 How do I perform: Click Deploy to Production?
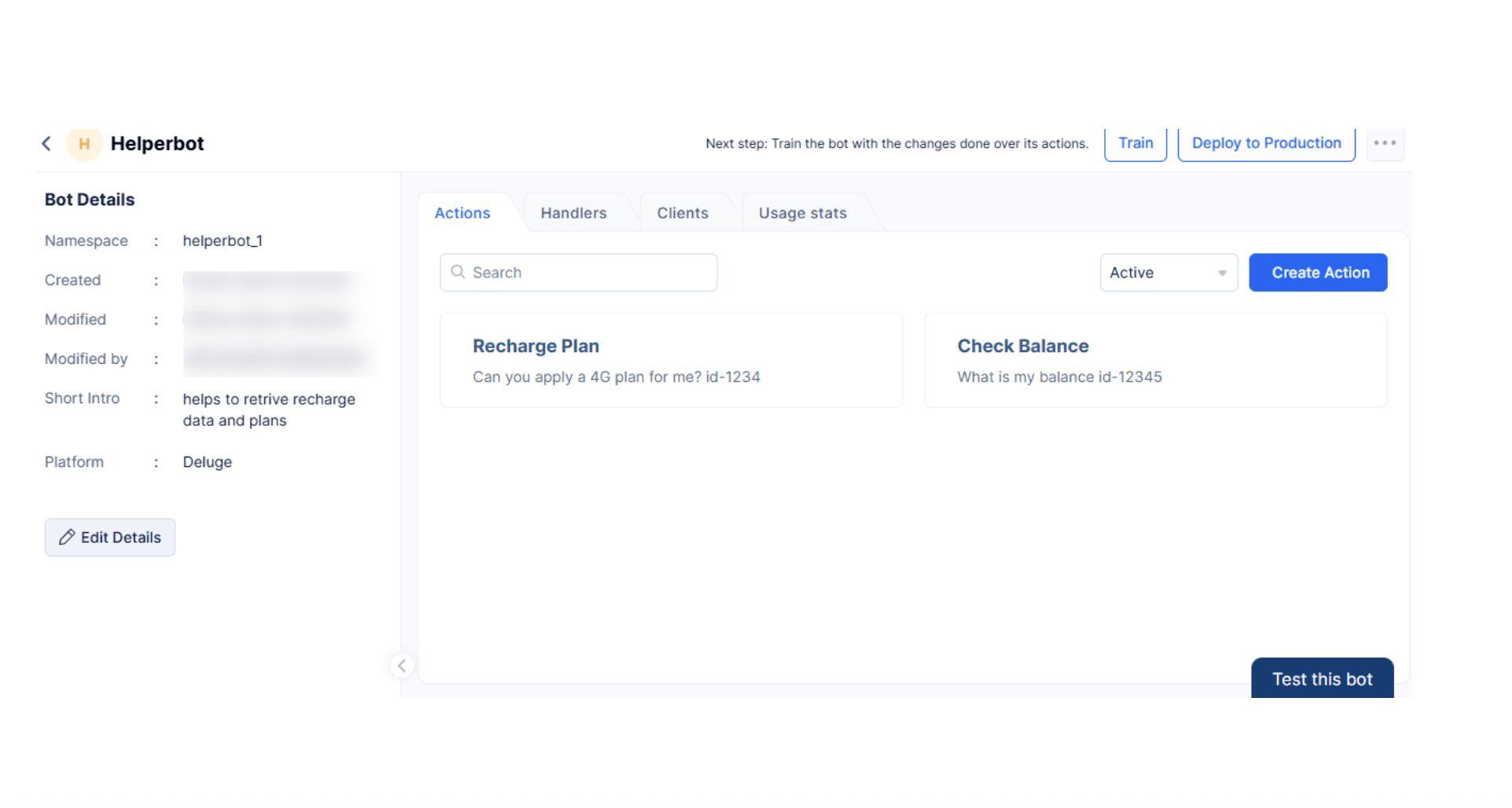pos(1266,143)
